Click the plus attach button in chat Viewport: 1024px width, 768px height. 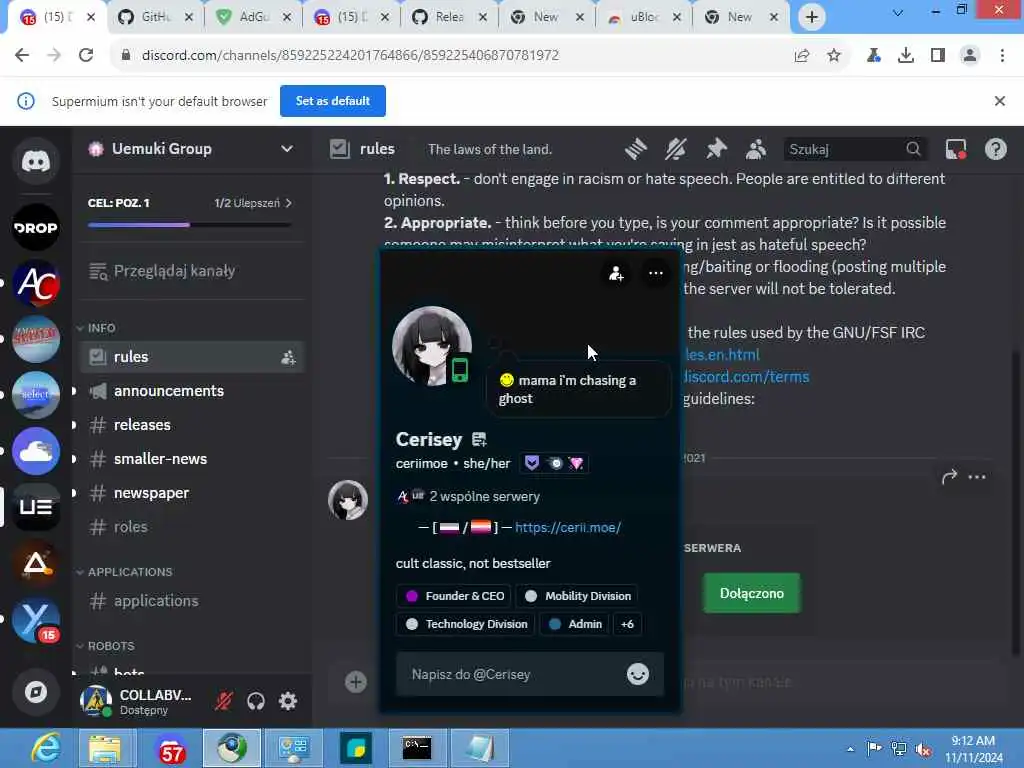click(x=355, y=682)
